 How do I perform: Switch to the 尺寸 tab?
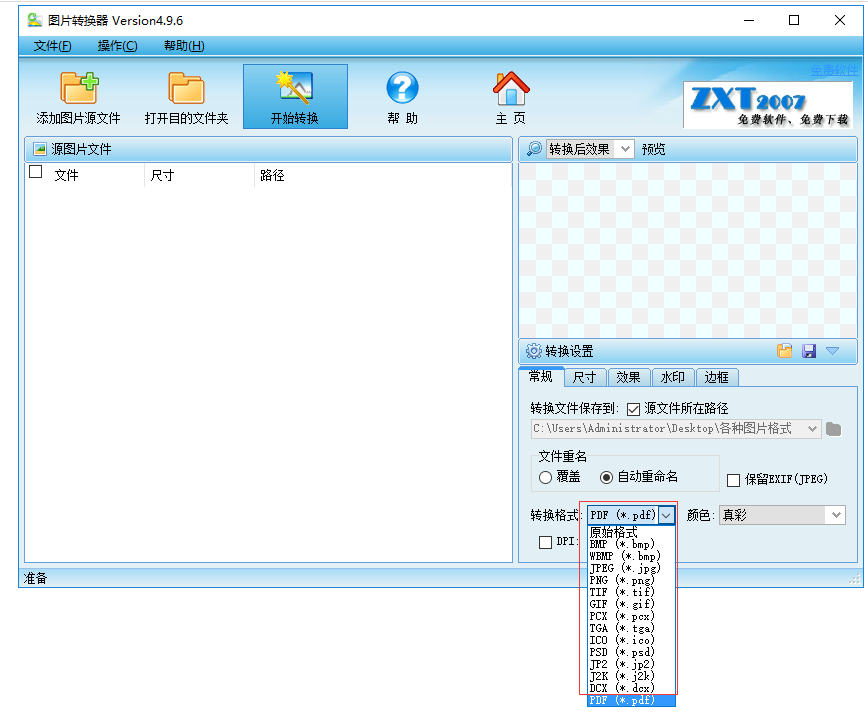[585, 377]
